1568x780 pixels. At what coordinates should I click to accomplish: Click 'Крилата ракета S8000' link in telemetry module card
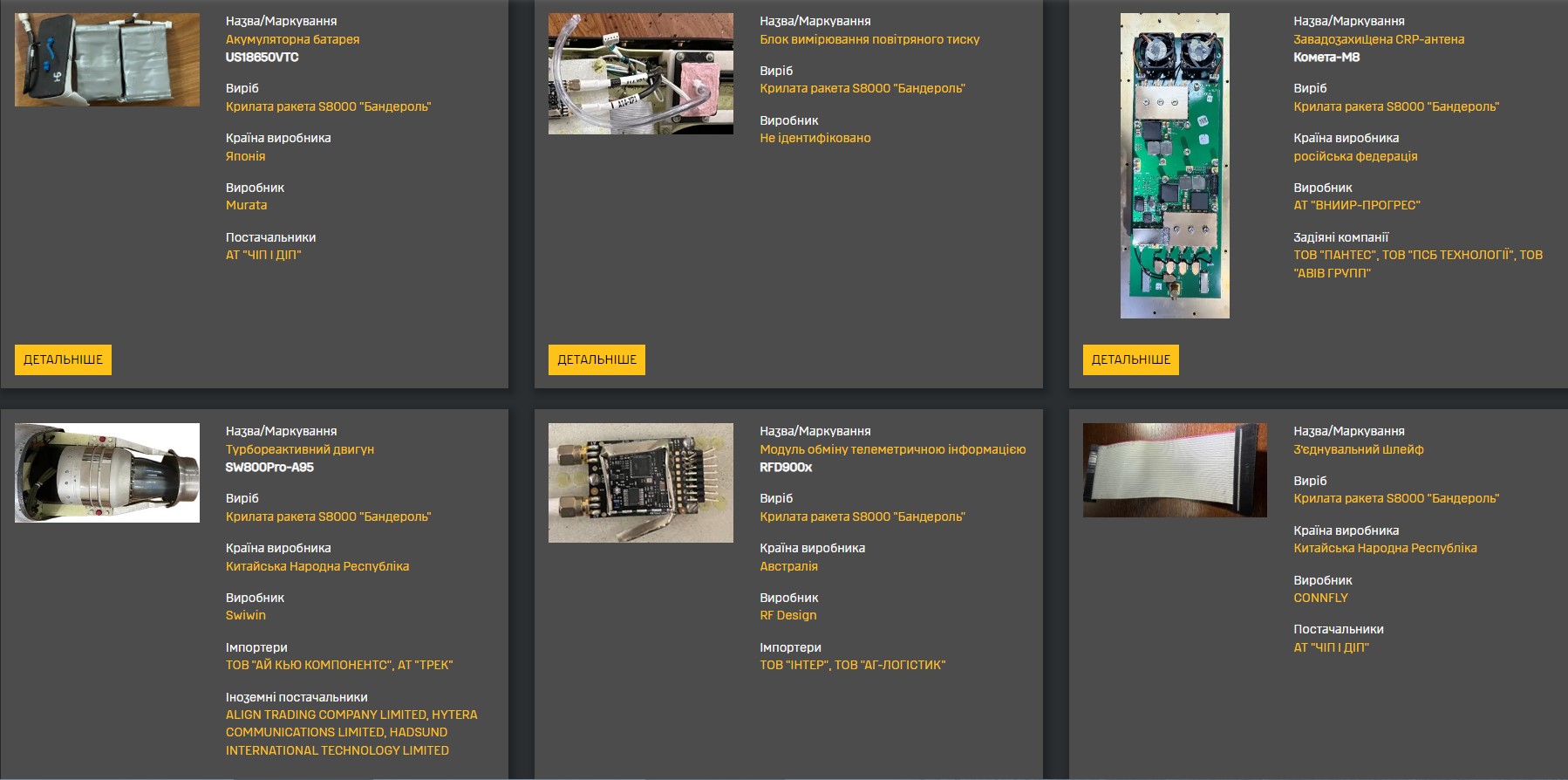click(862, 517)
